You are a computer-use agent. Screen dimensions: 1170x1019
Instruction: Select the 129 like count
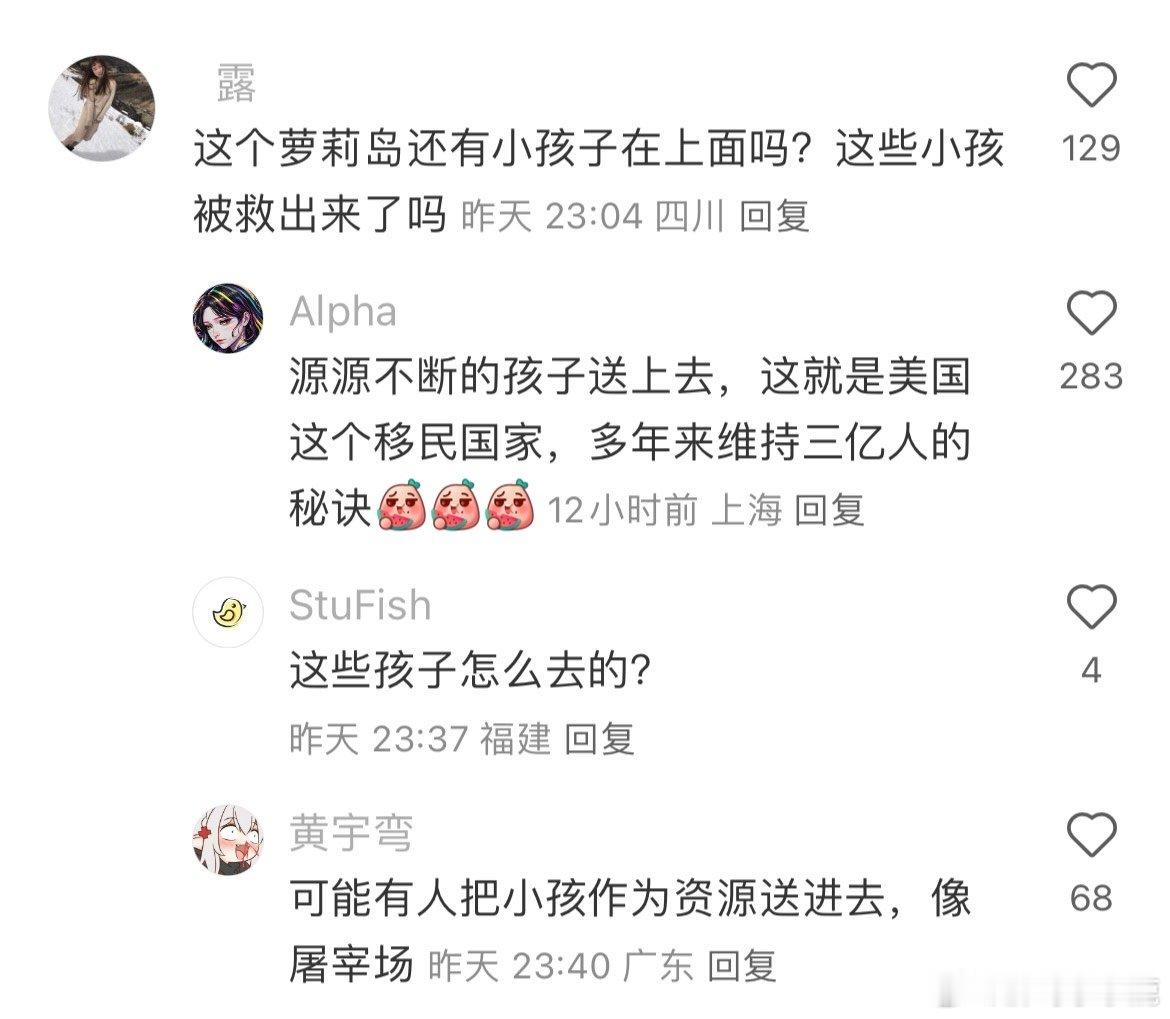click(x=1091, y=148)
